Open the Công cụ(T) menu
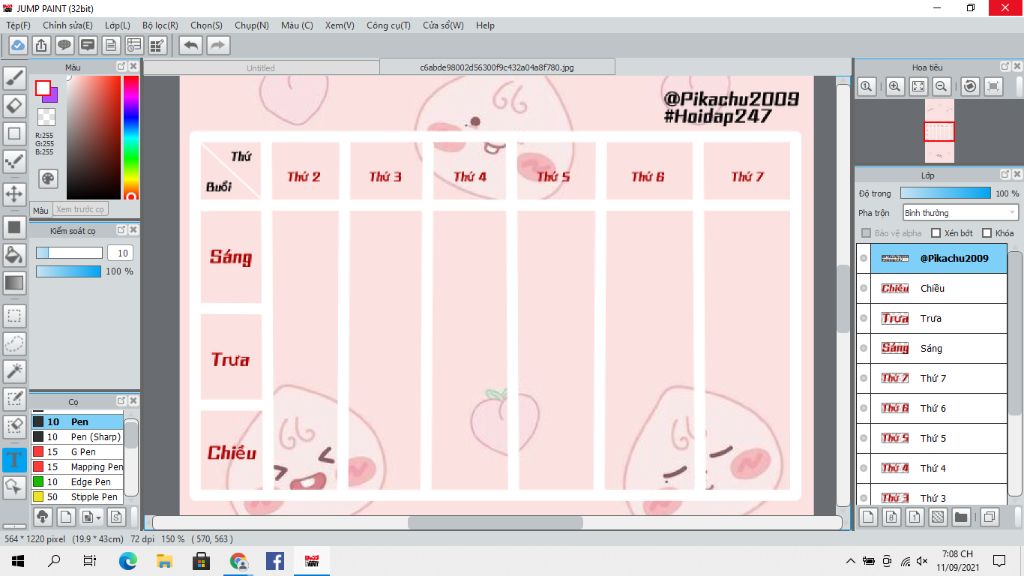Image resolution: width=1024 pixels, height=576 pixels. pyautogui.click(x=388, y=25)
